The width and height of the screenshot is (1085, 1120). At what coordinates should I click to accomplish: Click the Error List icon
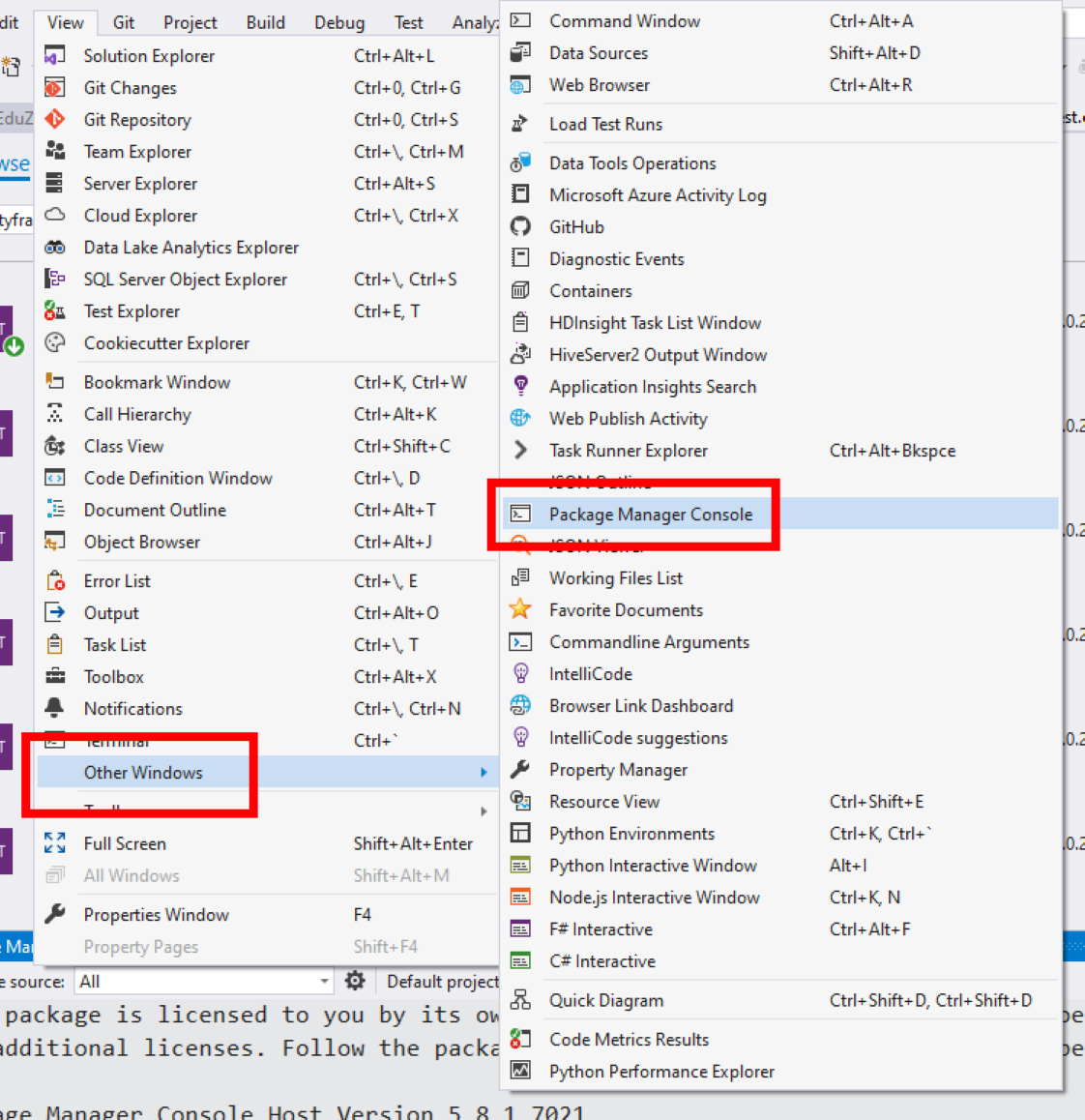click(55, 580)
